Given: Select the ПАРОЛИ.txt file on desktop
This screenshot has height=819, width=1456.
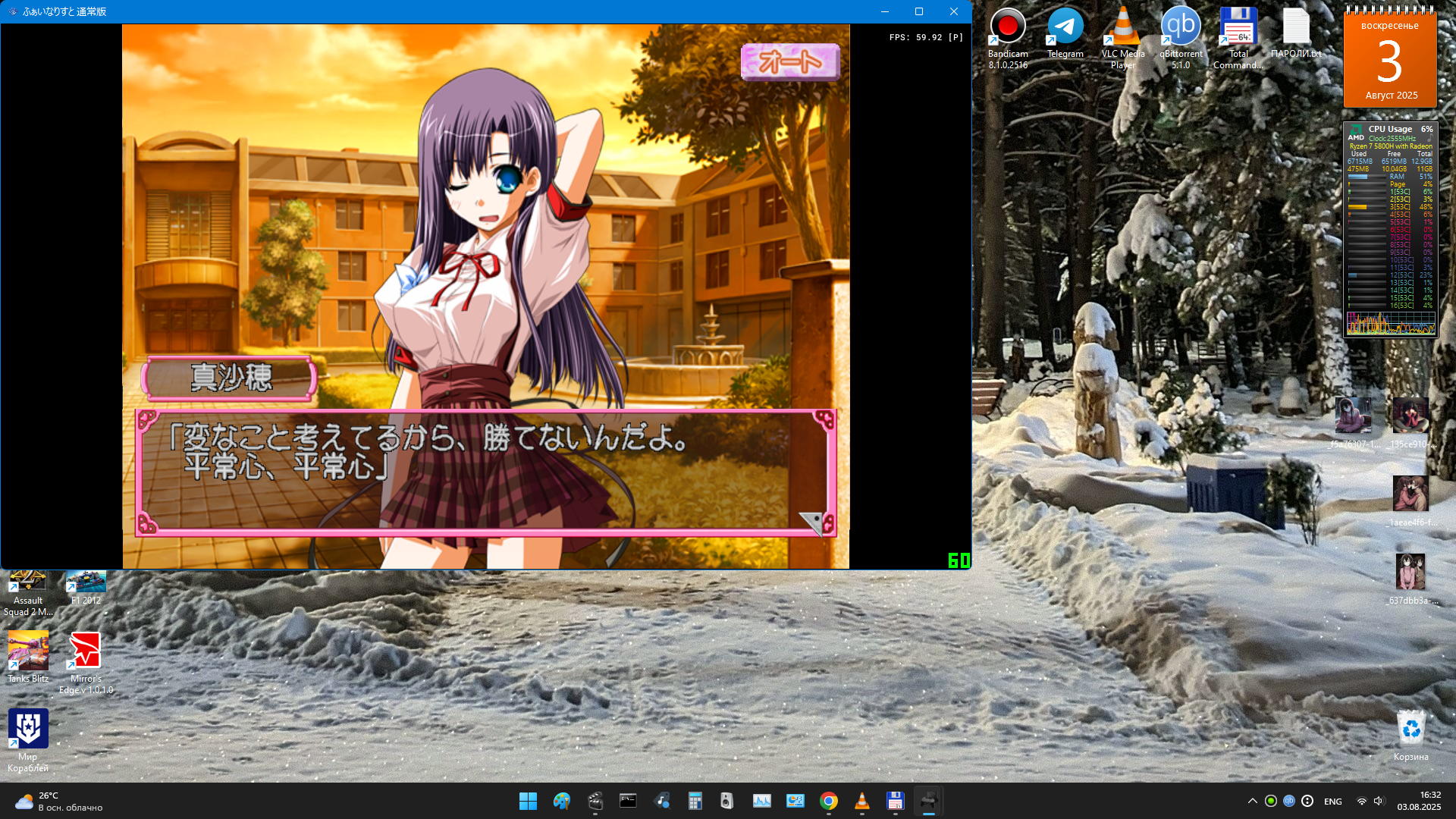Looking at the screenshot, I should pyautogui.click(x=1296, y=33).
